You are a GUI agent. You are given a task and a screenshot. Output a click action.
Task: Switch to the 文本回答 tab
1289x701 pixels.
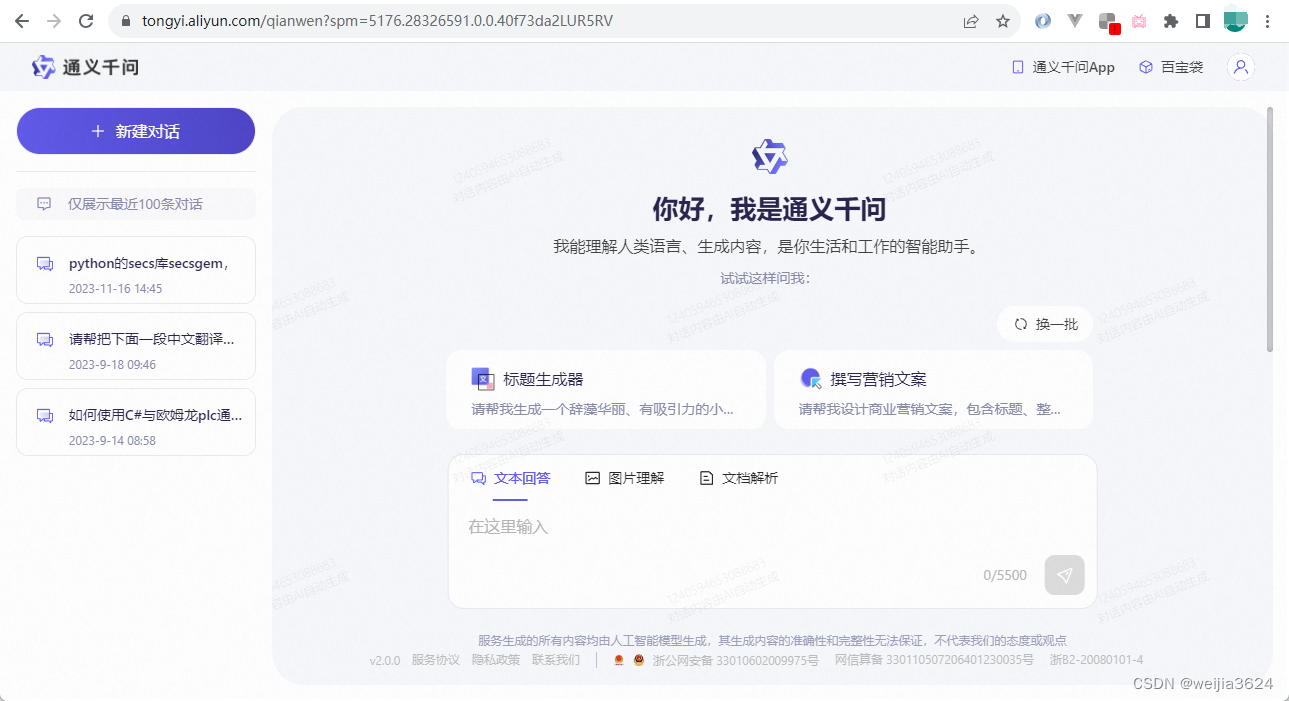(510, 478)
